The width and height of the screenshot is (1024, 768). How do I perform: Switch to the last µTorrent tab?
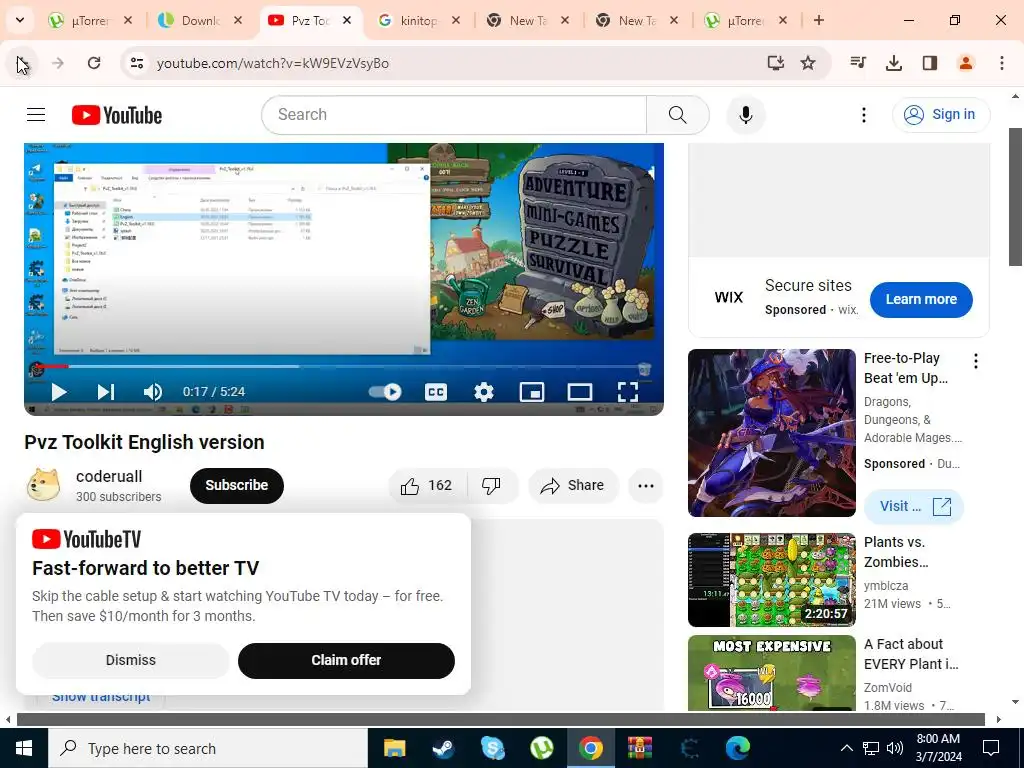[746, 20]
